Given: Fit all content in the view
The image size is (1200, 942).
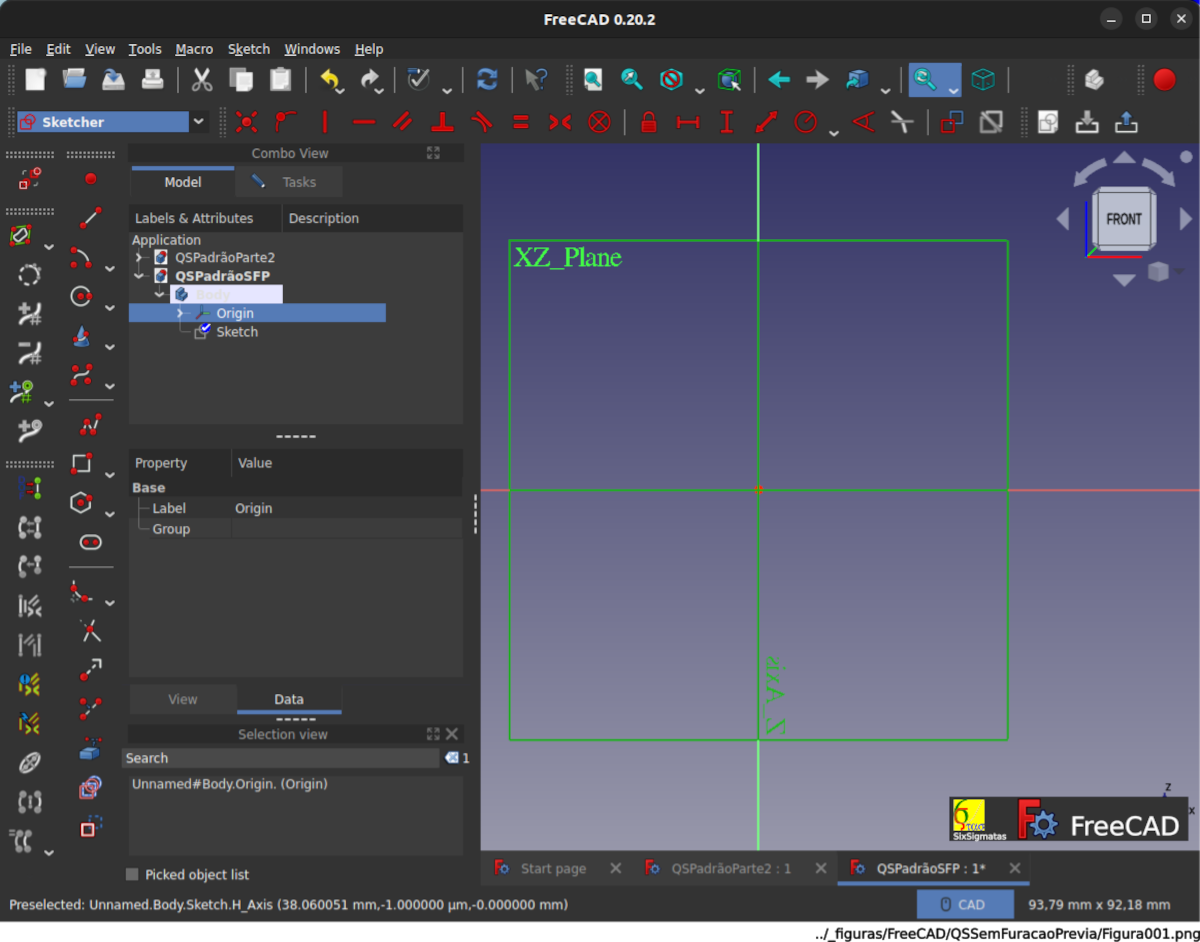Looking at the screenshot, I should 593,80.
